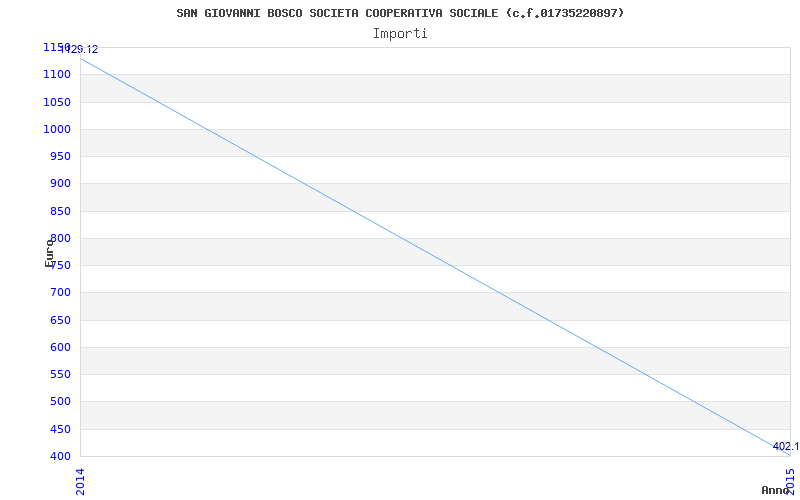The height and width of the screenshot is (500, 800).
Task: Click the chart title SAN GIOVANNI BOSCO SOCIETA COOPERATIVA SOCIALE
Action: pyautogui.click(x=400, y=13)
